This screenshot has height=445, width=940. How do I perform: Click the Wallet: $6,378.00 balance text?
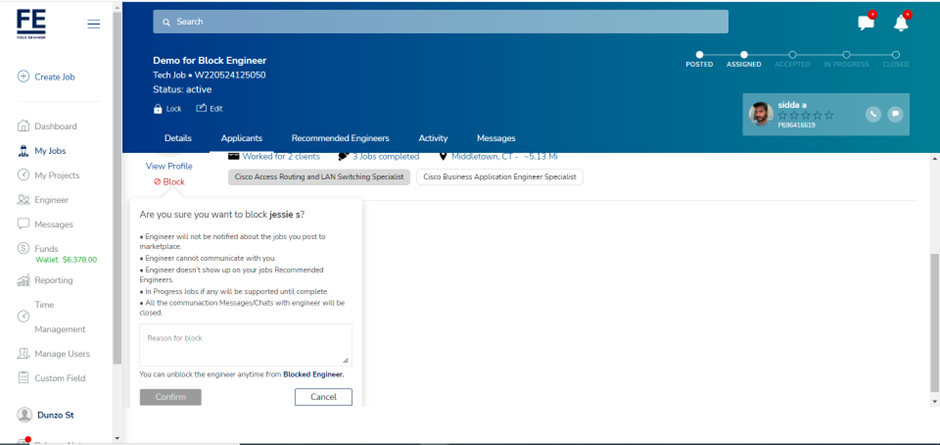(x=66, y=260)
